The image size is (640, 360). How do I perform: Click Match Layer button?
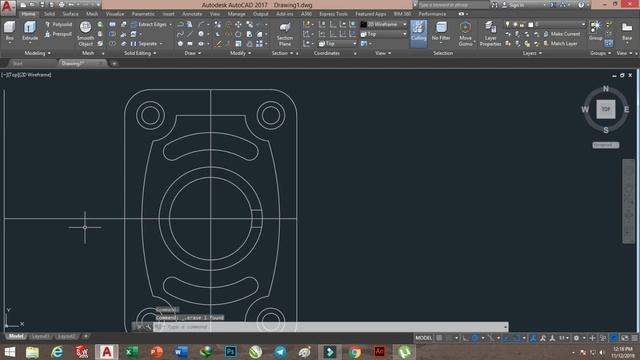coord(560,43)
